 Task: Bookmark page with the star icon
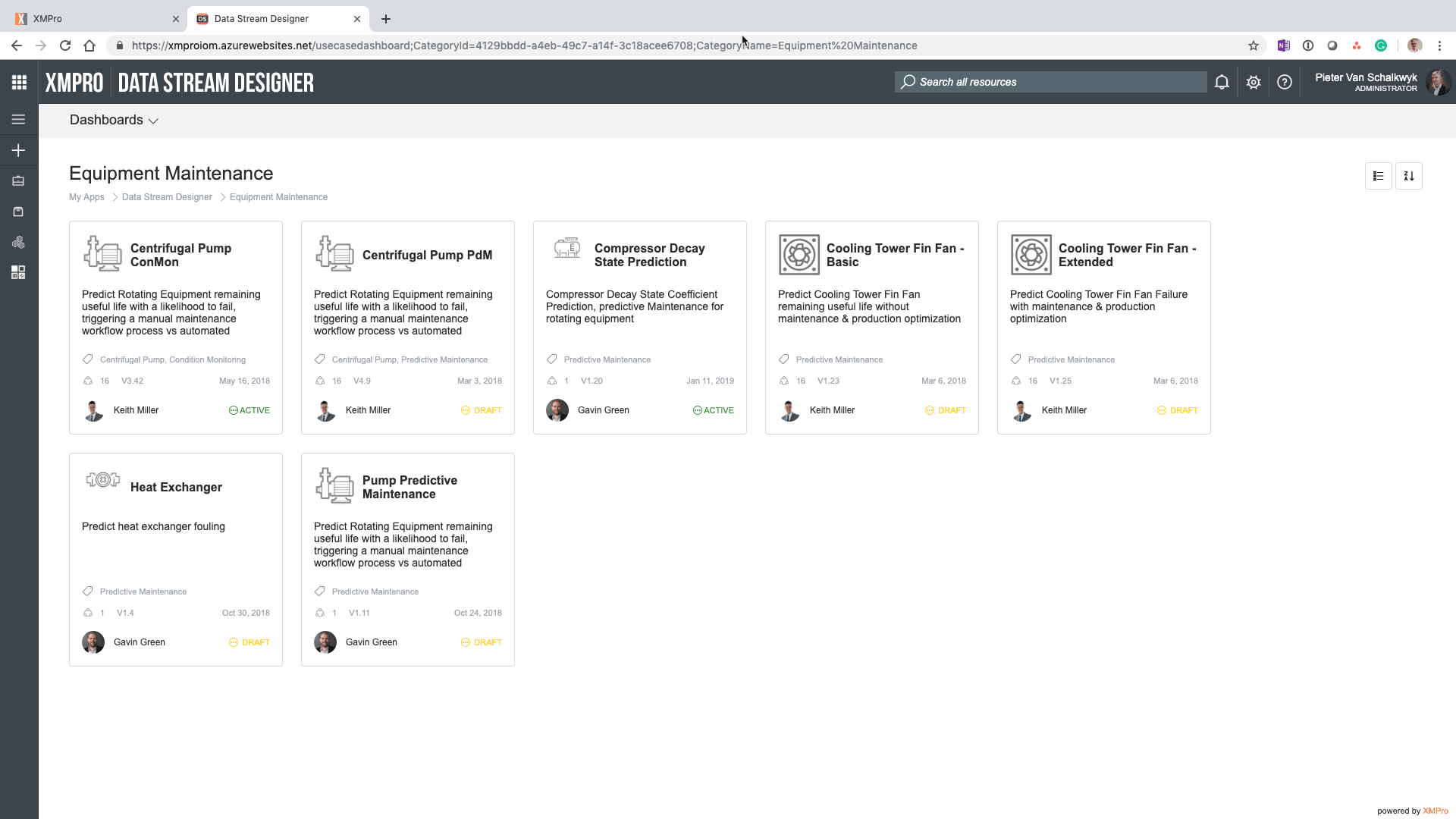(1254, 45)
